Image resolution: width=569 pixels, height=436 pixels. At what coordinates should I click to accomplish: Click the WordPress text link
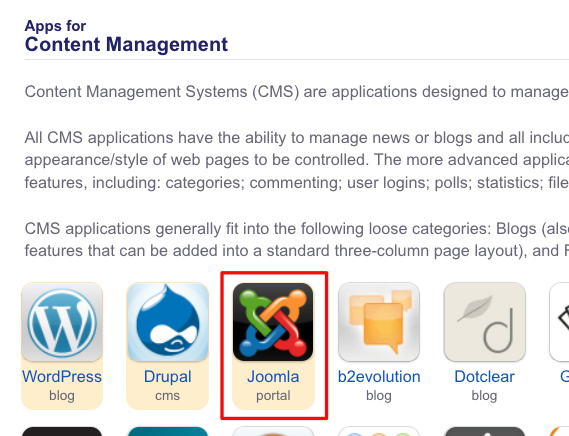coord(62,376)
